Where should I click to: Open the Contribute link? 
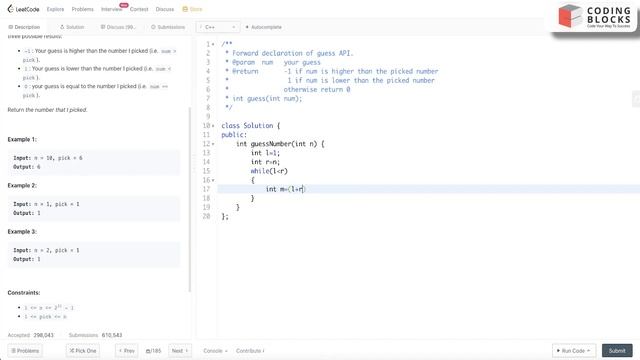coord(250,351)
